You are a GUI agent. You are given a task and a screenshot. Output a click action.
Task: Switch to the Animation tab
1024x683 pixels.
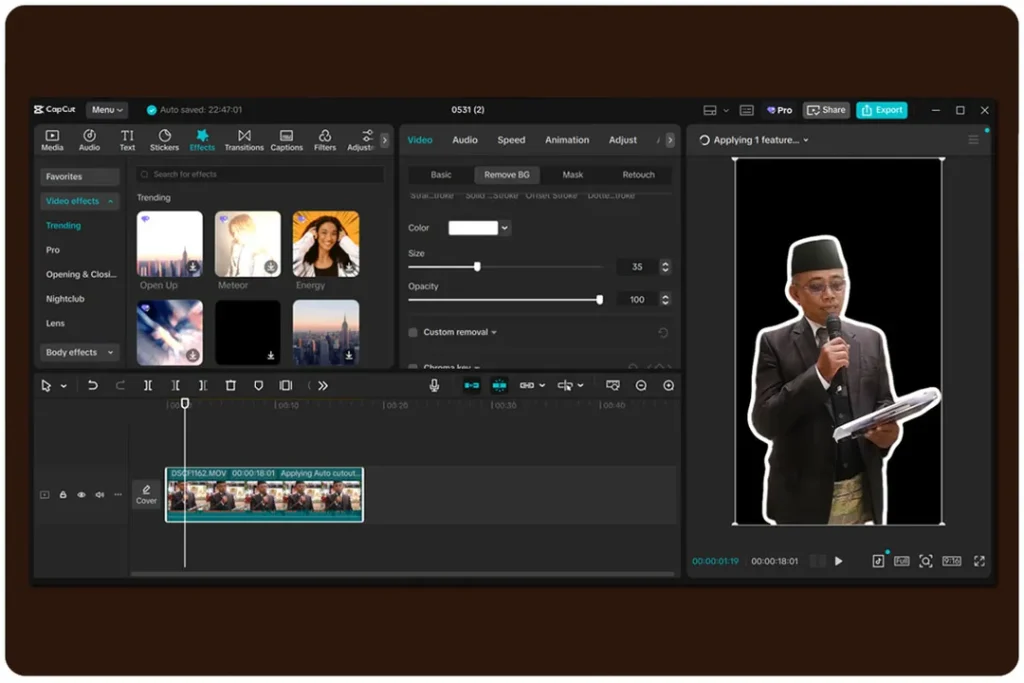click(567, 140)
